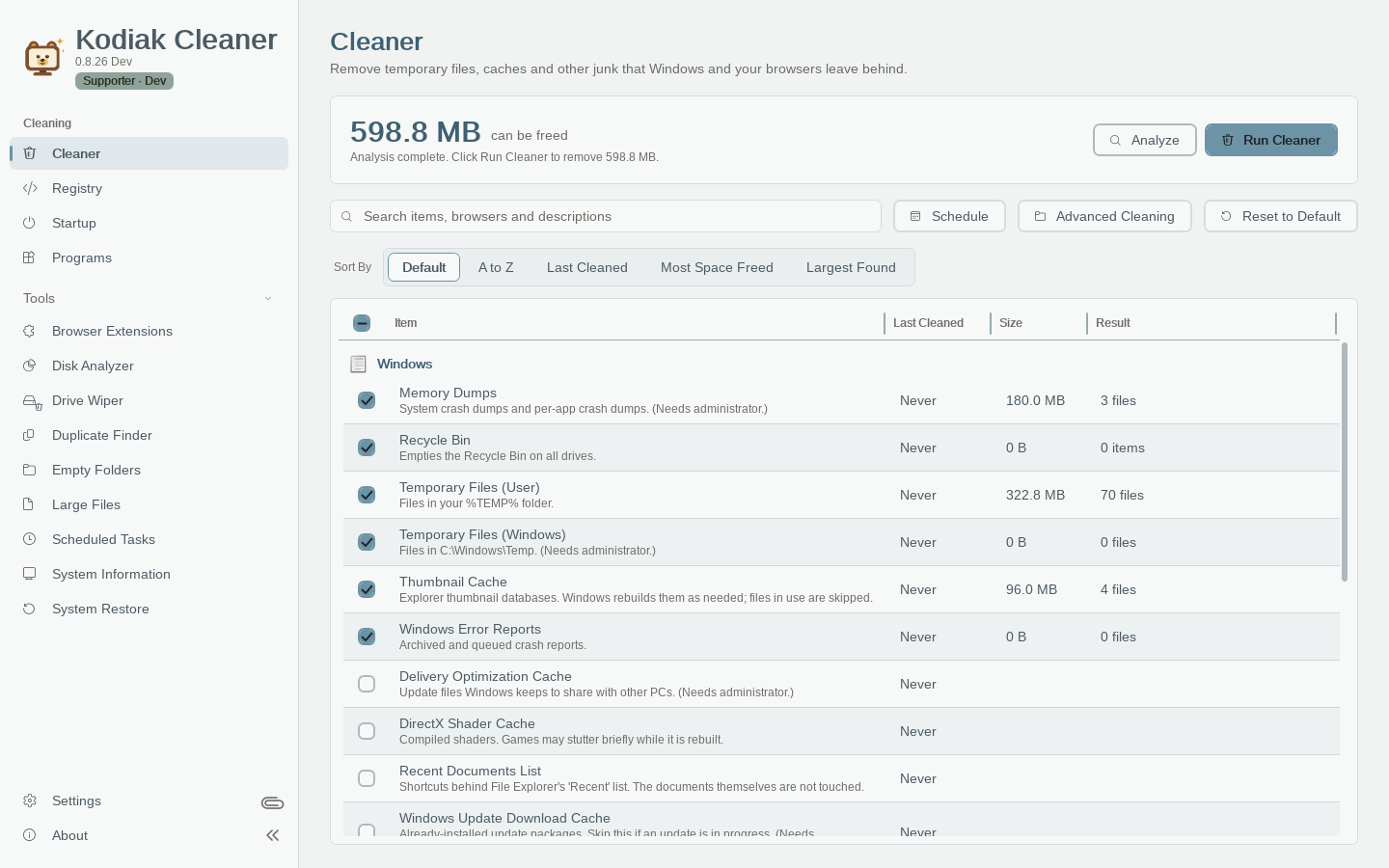Image resolution: width=1389 pixels, height=868 pixels.
Task: Open the Drive Wiper icon
Action: click(32, 401)
